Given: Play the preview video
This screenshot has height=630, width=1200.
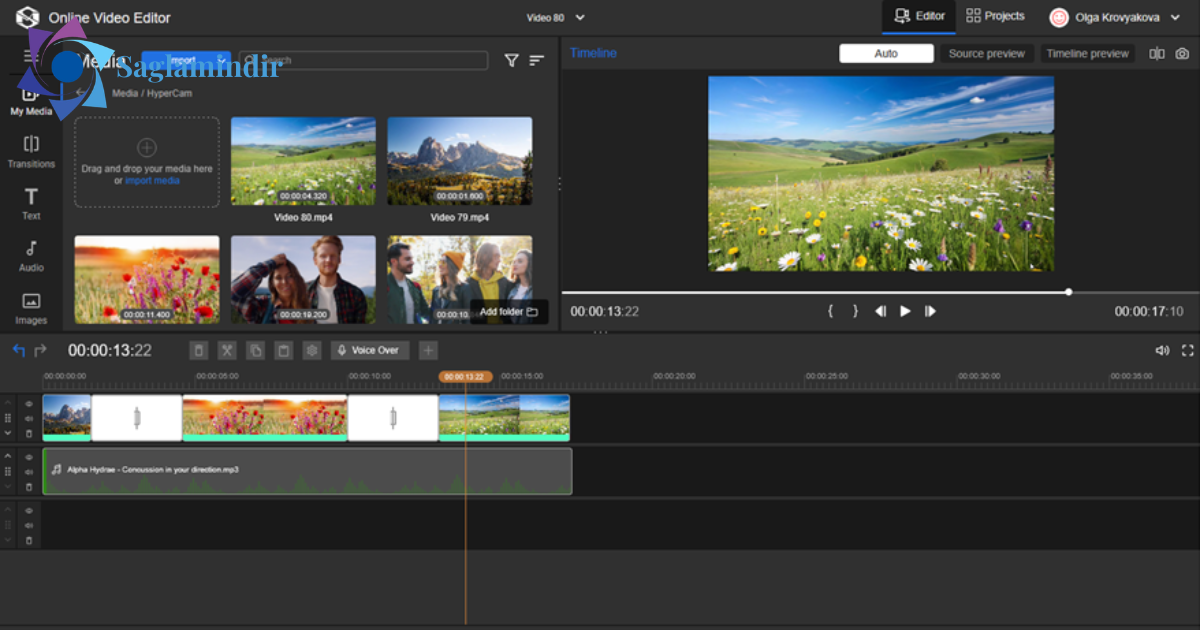Looking at the screenshot, I should click(905, 311).
